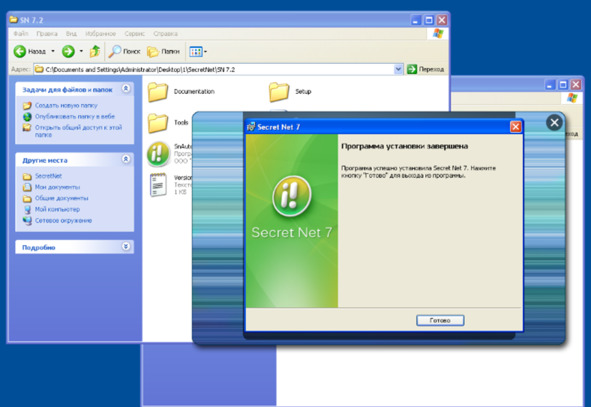Open the SecretNet folder link in sidebar
The width and height of the screenshot is (591, 407).
tap(48, 176)
